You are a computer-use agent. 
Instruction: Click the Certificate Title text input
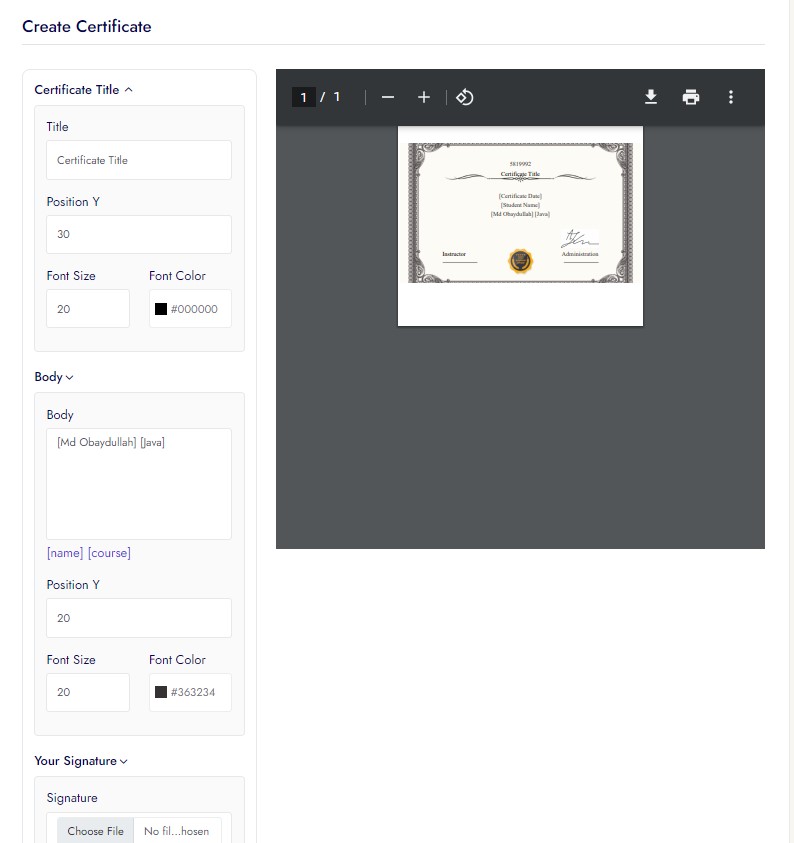tap(139, 160)
